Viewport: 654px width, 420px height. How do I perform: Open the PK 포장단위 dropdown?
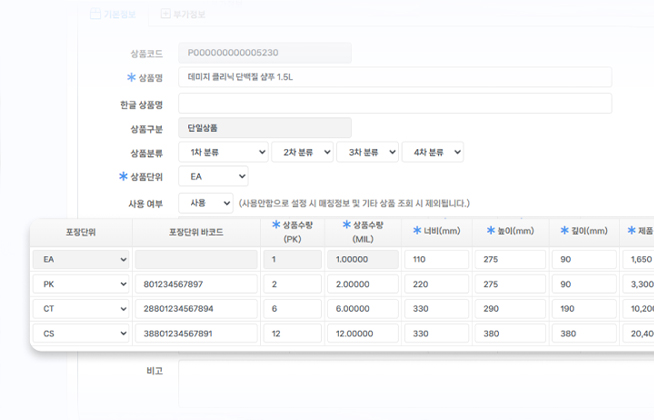(80, 284)
